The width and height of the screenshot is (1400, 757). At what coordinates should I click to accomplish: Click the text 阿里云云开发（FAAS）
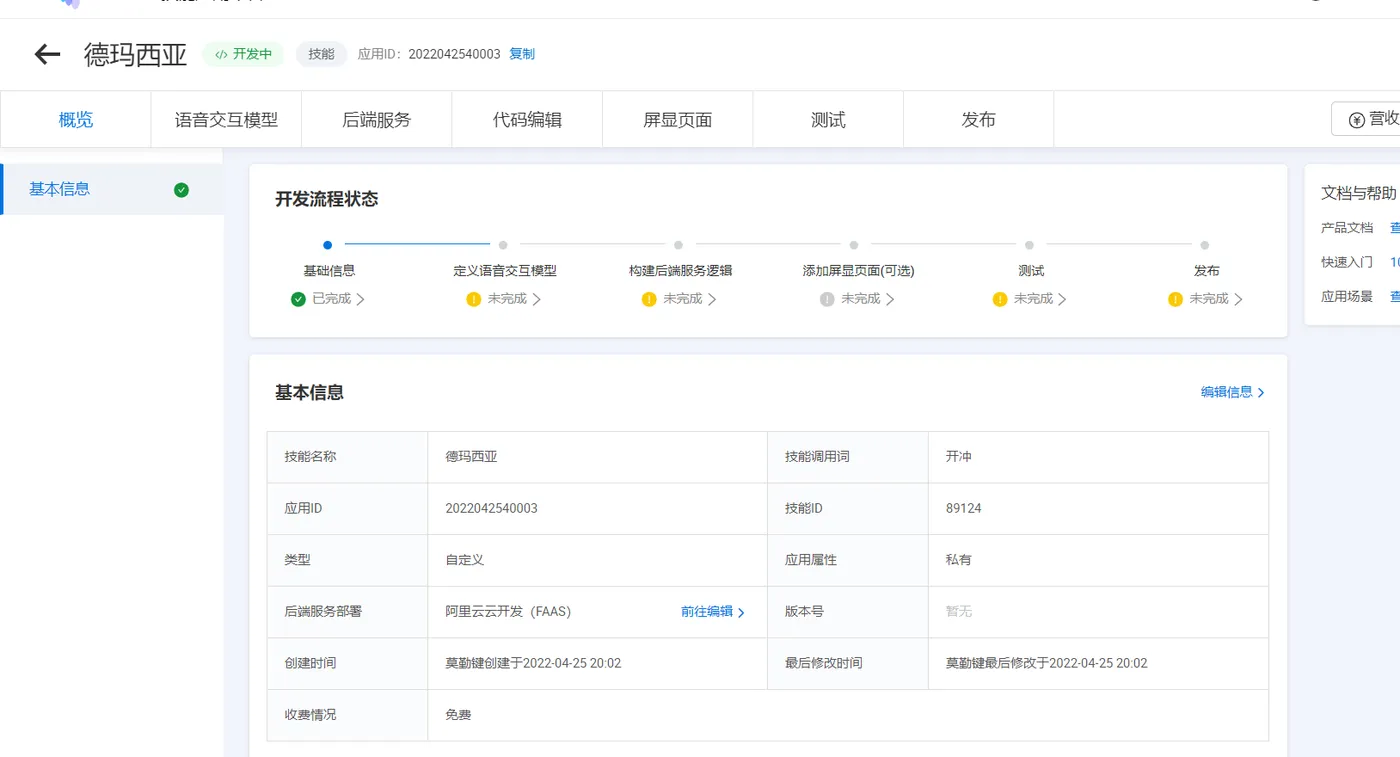(508, 612)
